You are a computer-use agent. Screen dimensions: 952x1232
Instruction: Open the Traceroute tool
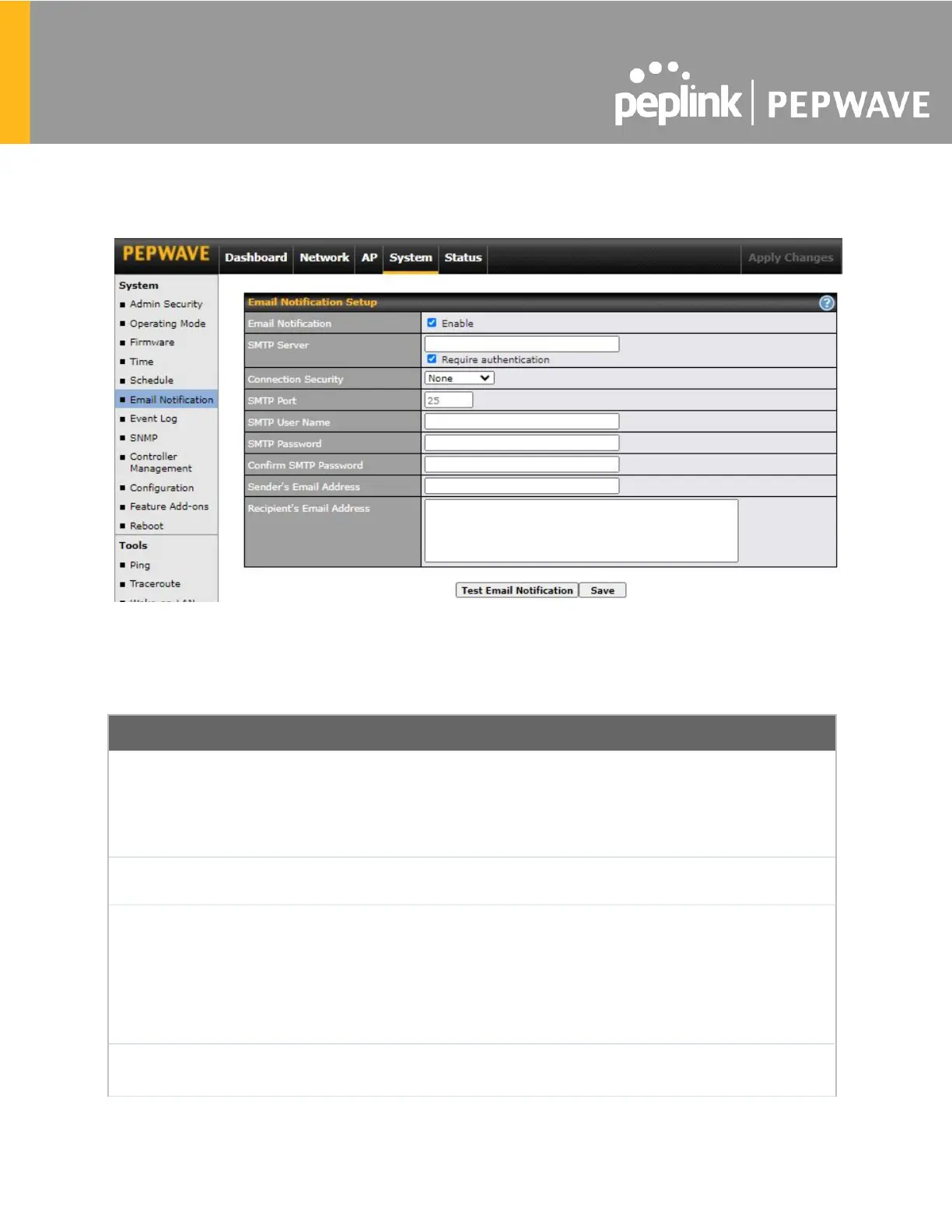(x=155, y=583)
